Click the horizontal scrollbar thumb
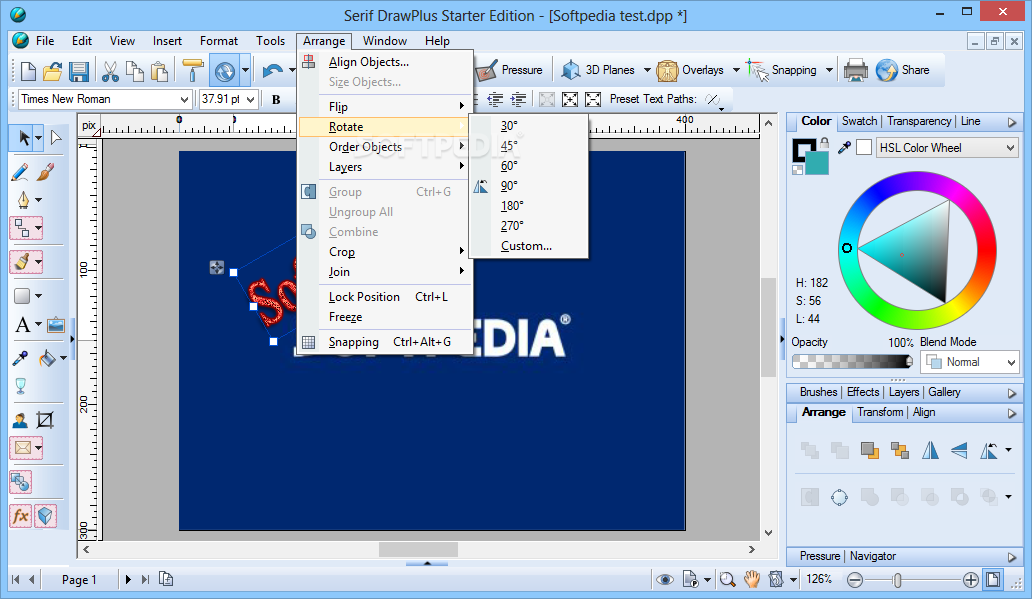 418,549
